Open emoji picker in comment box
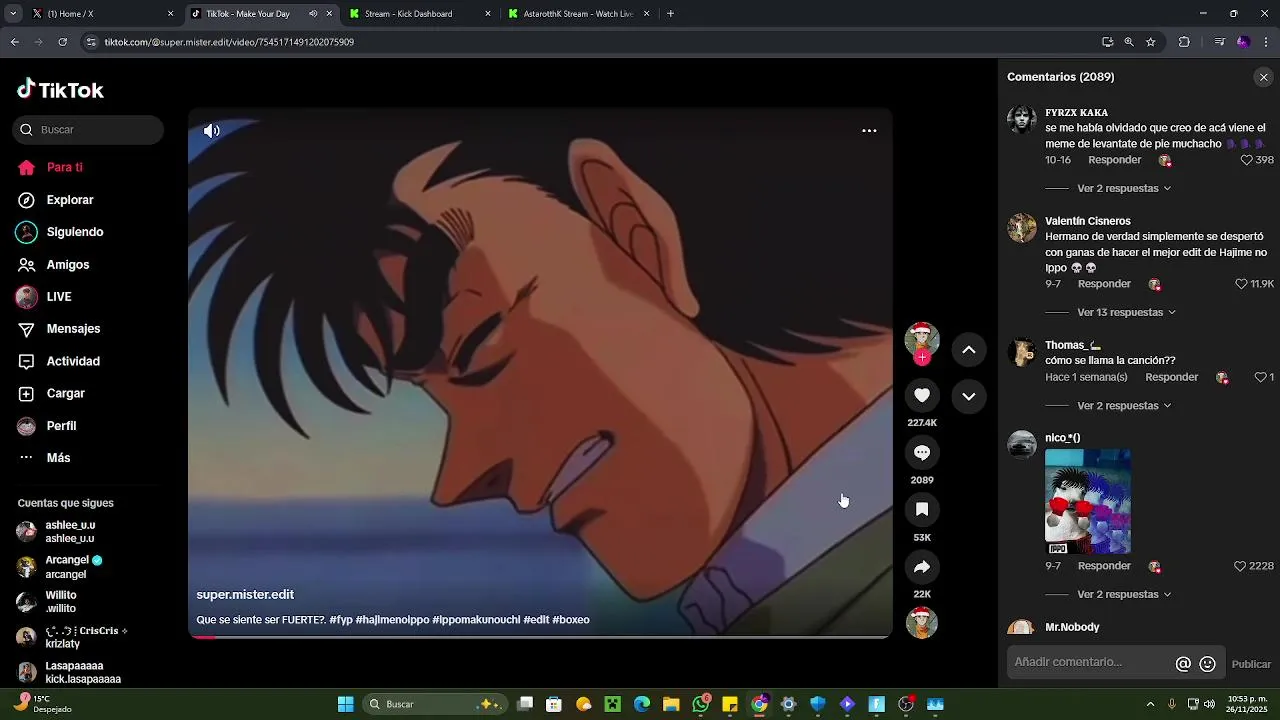 point(1208,664)
